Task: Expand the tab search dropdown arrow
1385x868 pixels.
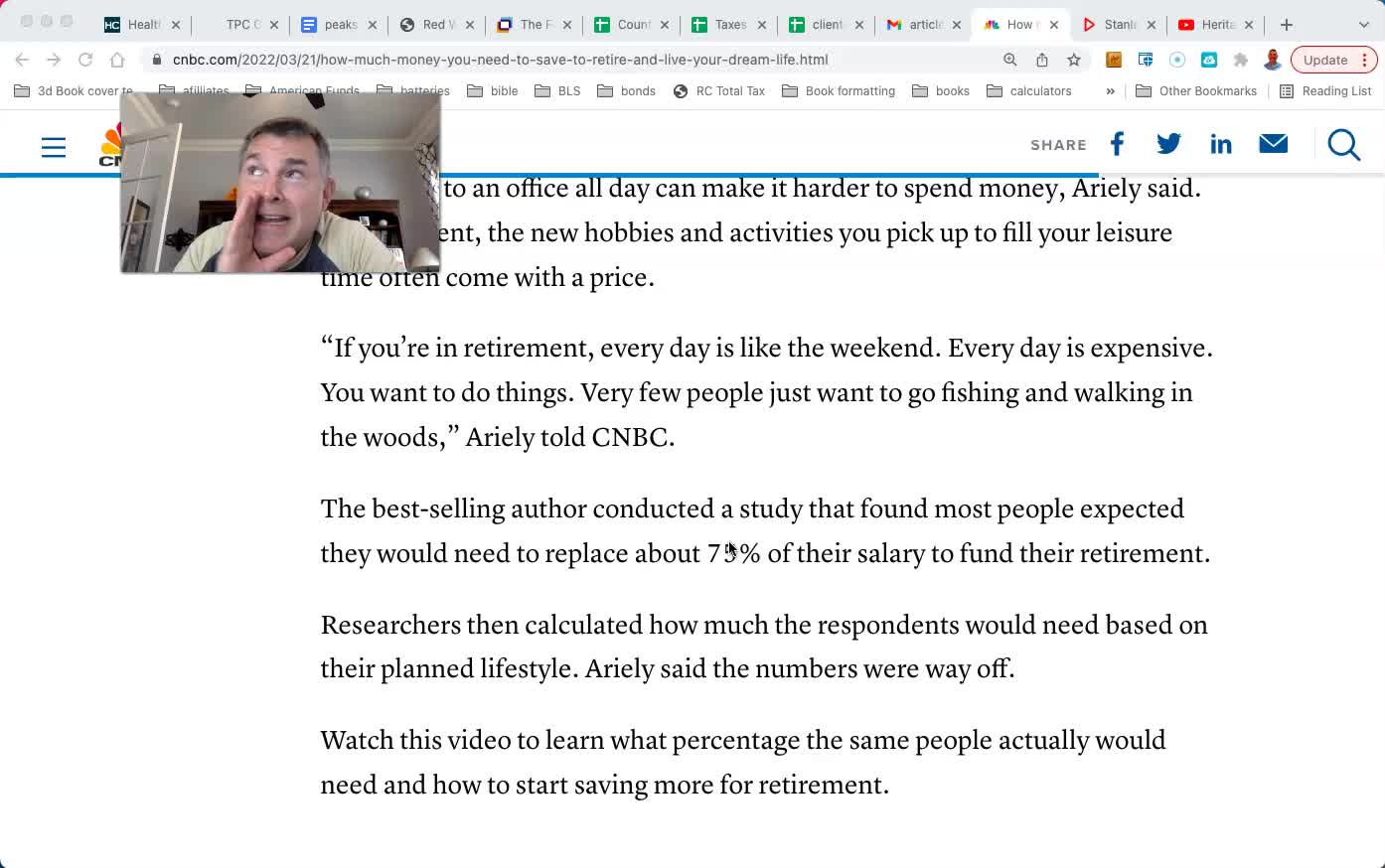Action: (1364, 25)
